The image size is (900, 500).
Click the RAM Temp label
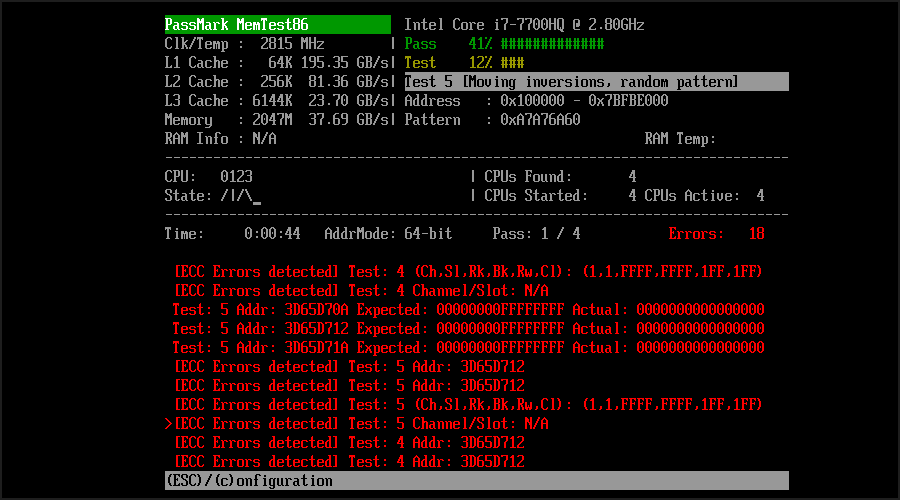coord(680,138)
